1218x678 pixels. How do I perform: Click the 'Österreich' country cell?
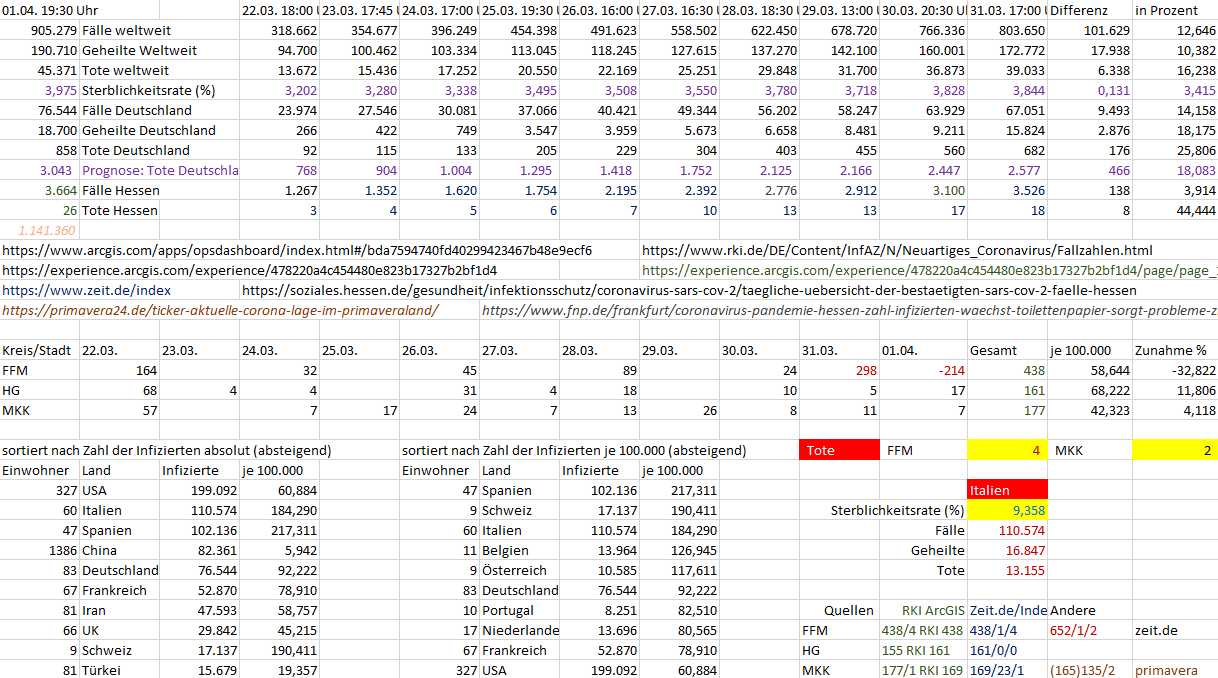(x=513, y=570)
